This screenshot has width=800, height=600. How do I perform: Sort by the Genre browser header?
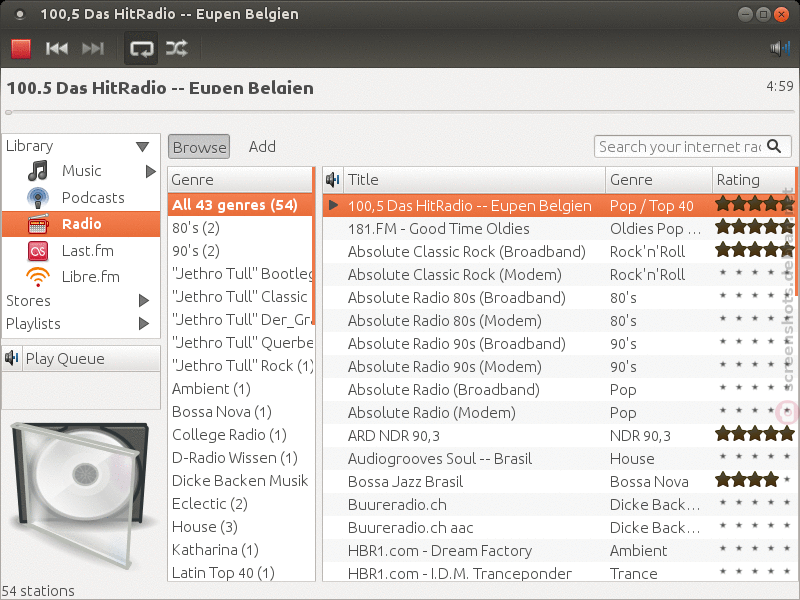[x=240, y=180]
